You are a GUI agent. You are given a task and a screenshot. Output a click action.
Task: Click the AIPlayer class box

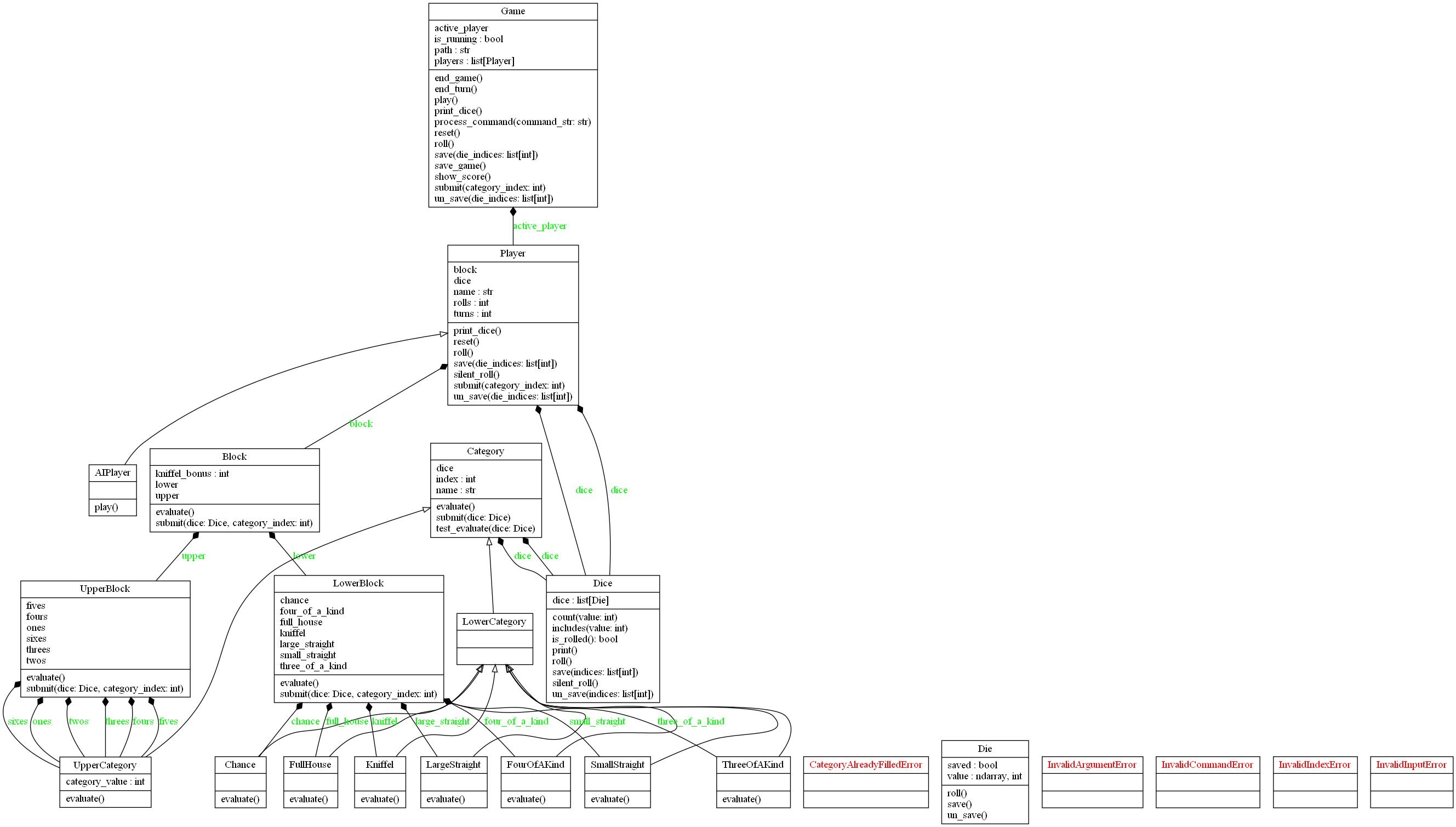tap(112, 472)
